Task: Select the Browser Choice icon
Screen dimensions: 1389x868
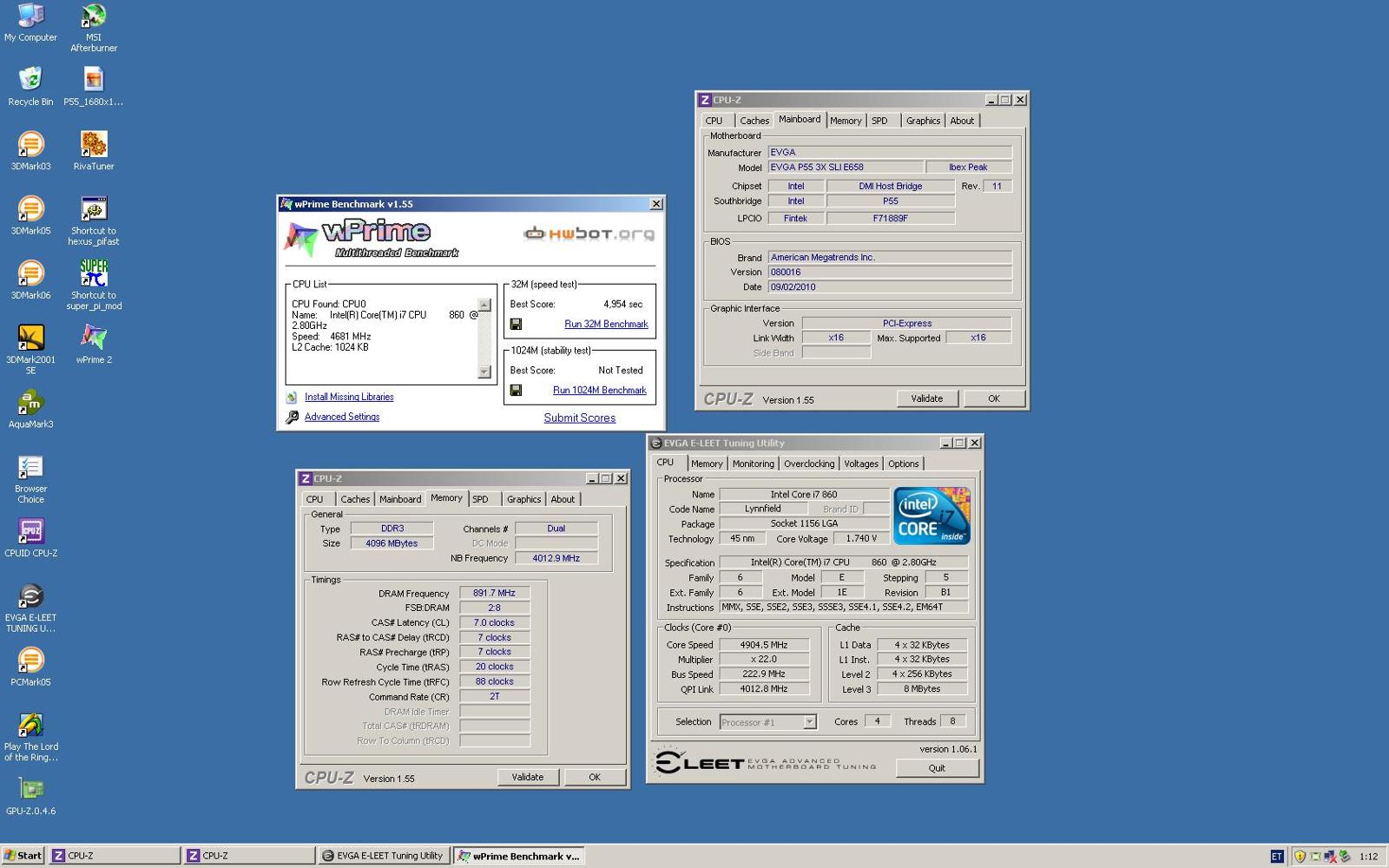Action: point(30,478)
